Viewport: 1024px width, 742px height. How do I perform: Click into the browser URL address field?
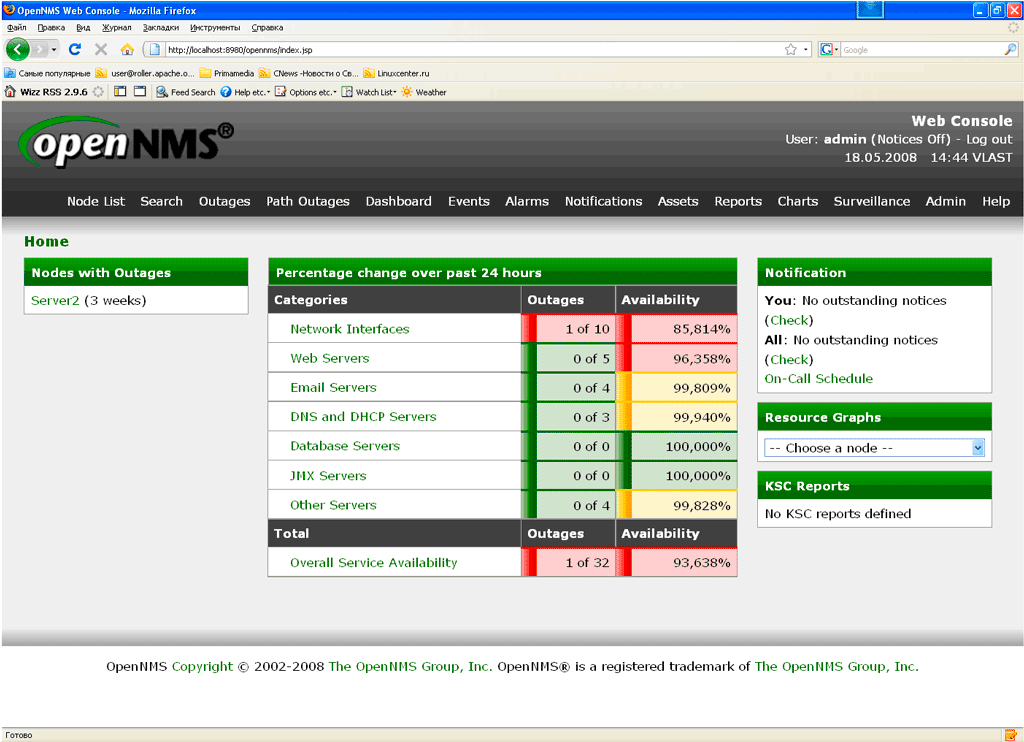(470, 49)
